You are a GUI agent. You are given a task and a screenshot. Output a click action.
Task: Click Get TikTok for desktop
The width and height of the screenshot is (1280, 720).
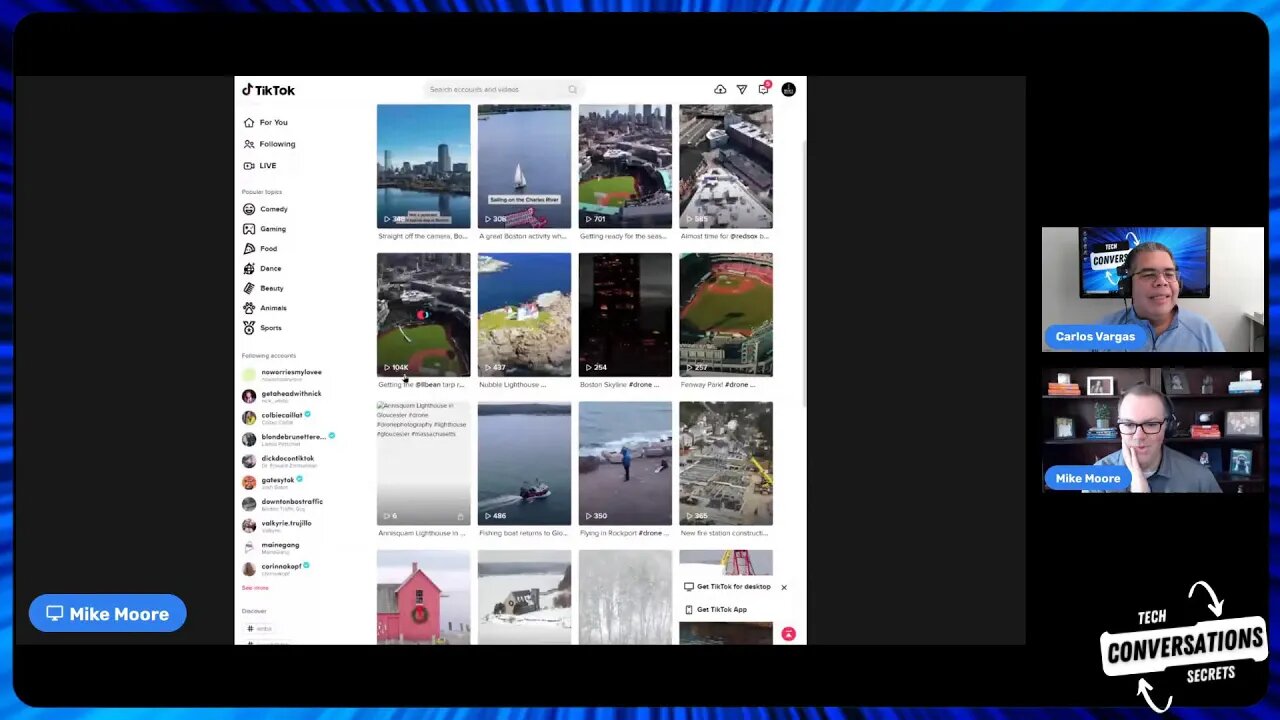click(x=728, y=587)
